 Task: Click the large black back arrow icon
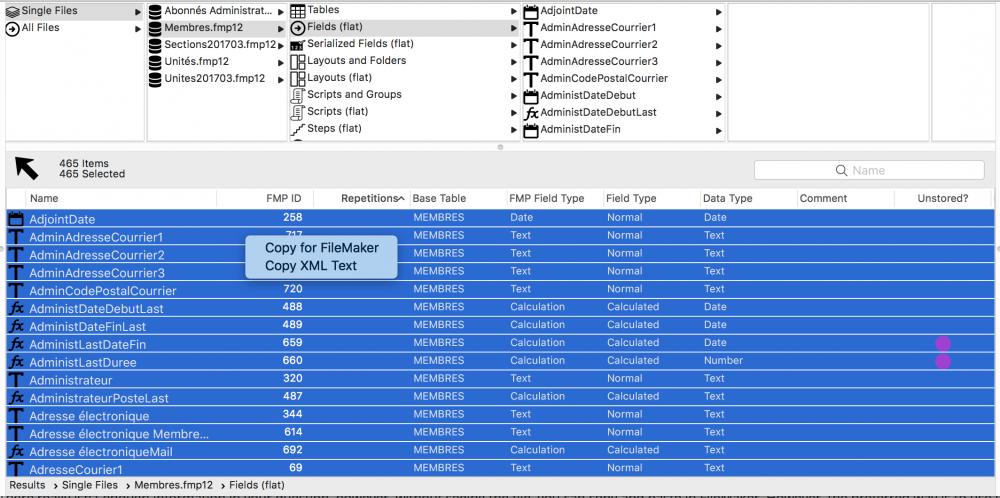26,168
